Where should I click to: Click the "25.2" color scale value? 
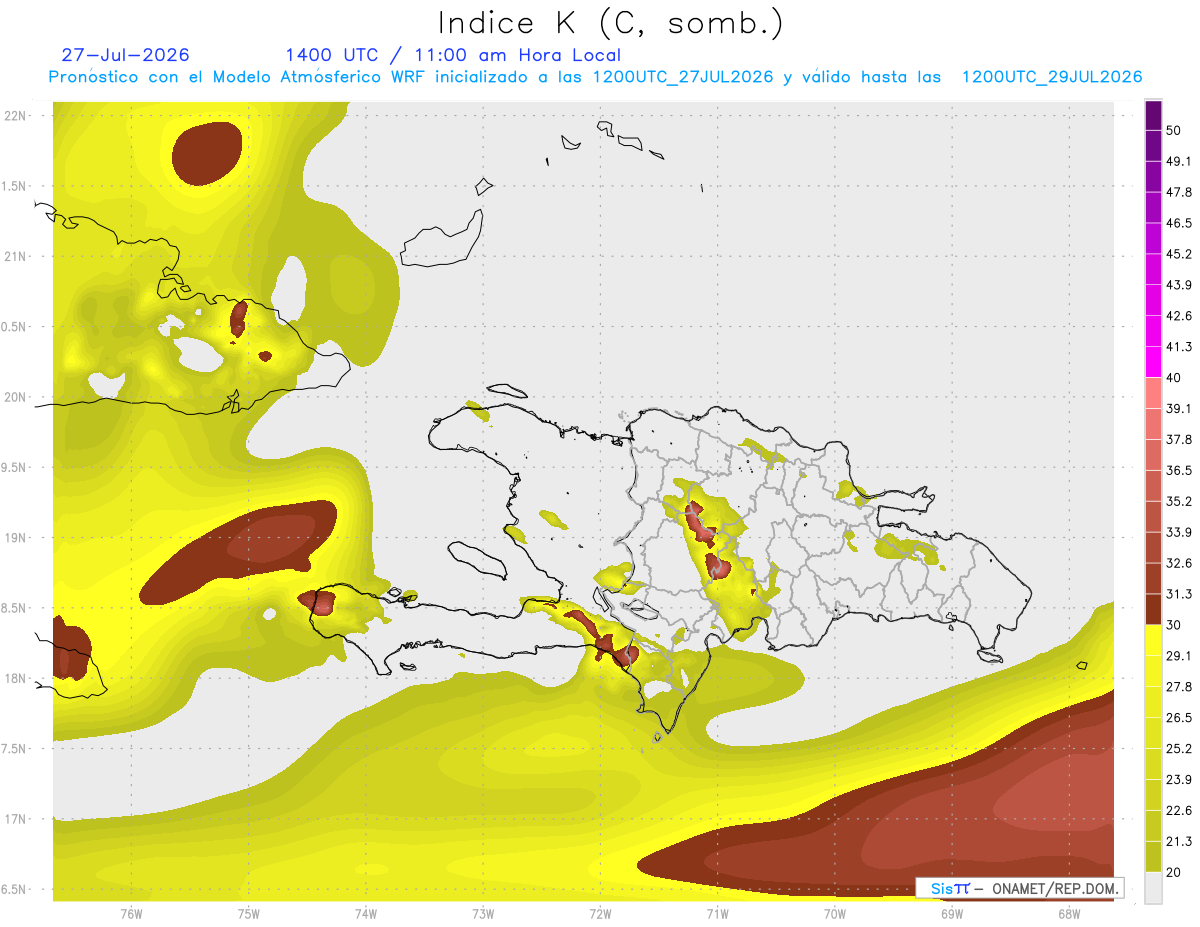(1179, 749)
